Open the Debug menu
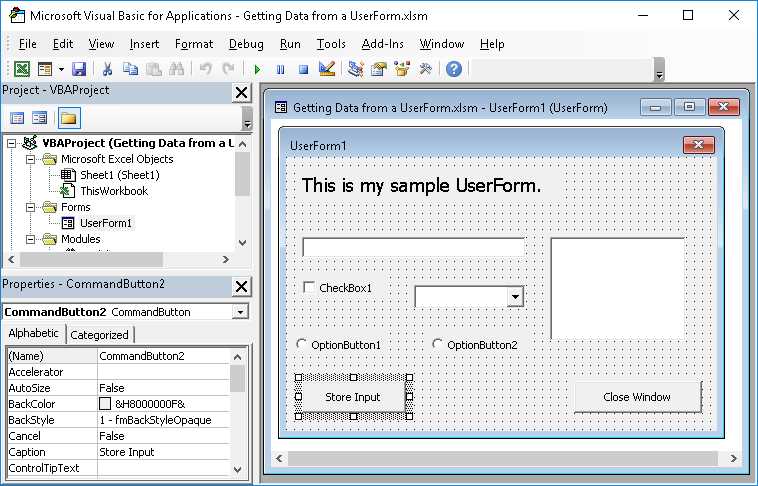Viewport: 758px width, 486px height. (x=246, y=44)
